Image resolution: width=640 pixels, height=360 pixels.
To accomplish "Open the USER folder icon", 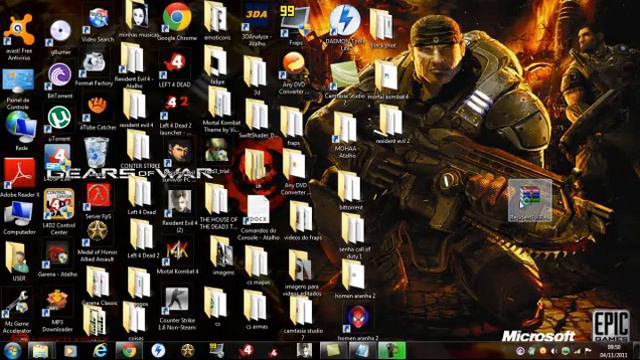I will pos(18,258).
